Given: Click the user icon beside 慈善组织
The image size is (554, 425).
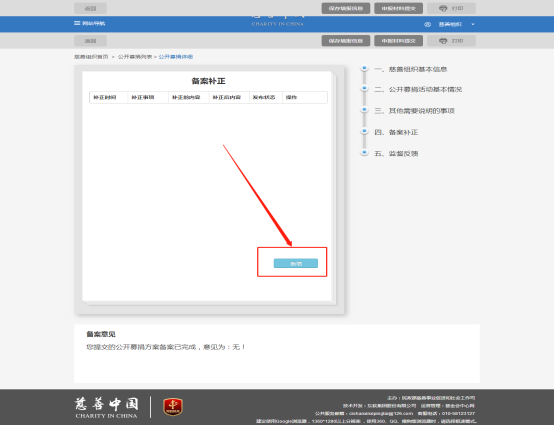Looking at the screenshot, I should [x=428, y=24].
